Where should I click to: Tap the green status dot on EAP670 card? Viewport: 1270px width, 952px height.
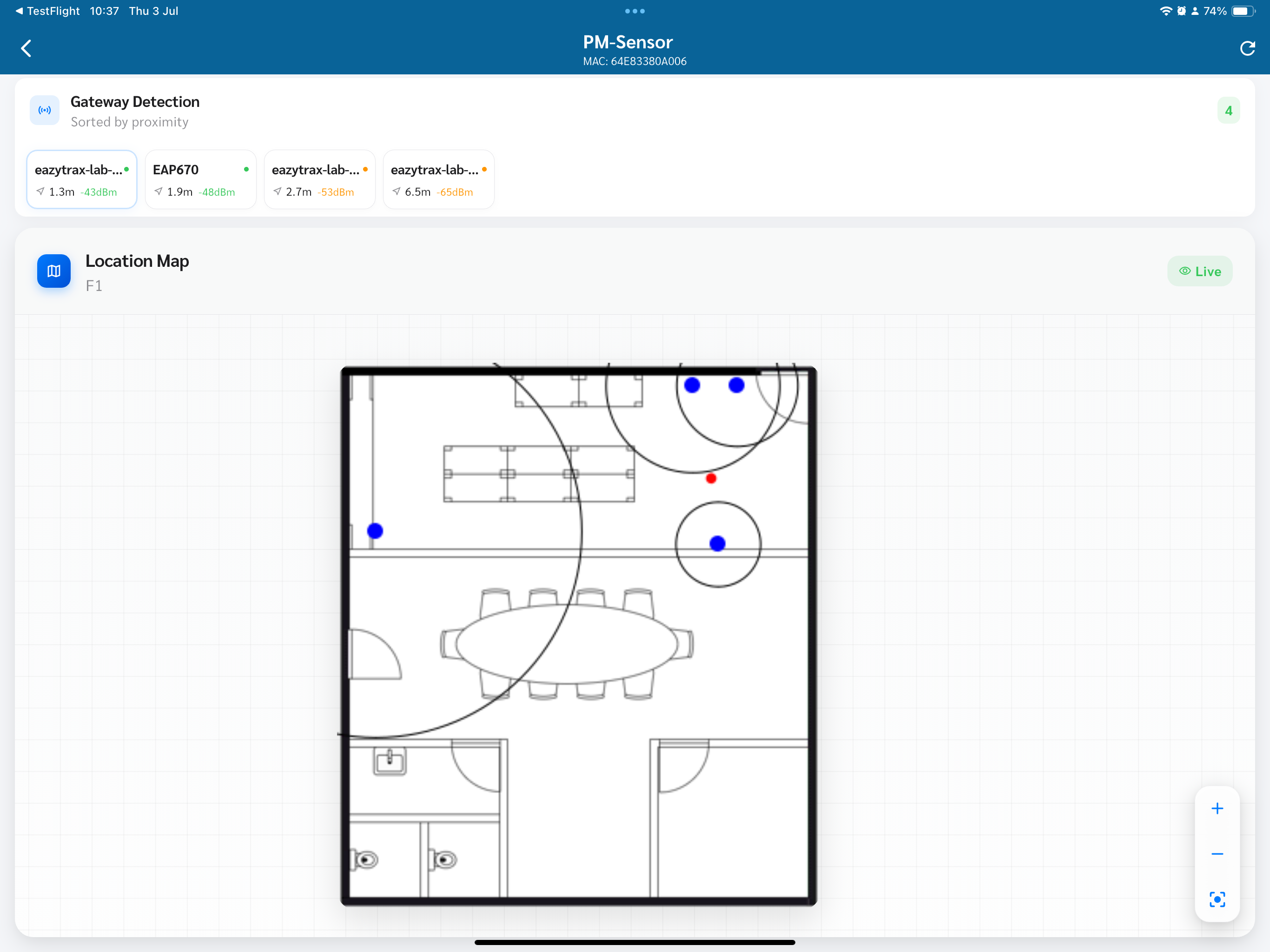pos(246,169)
